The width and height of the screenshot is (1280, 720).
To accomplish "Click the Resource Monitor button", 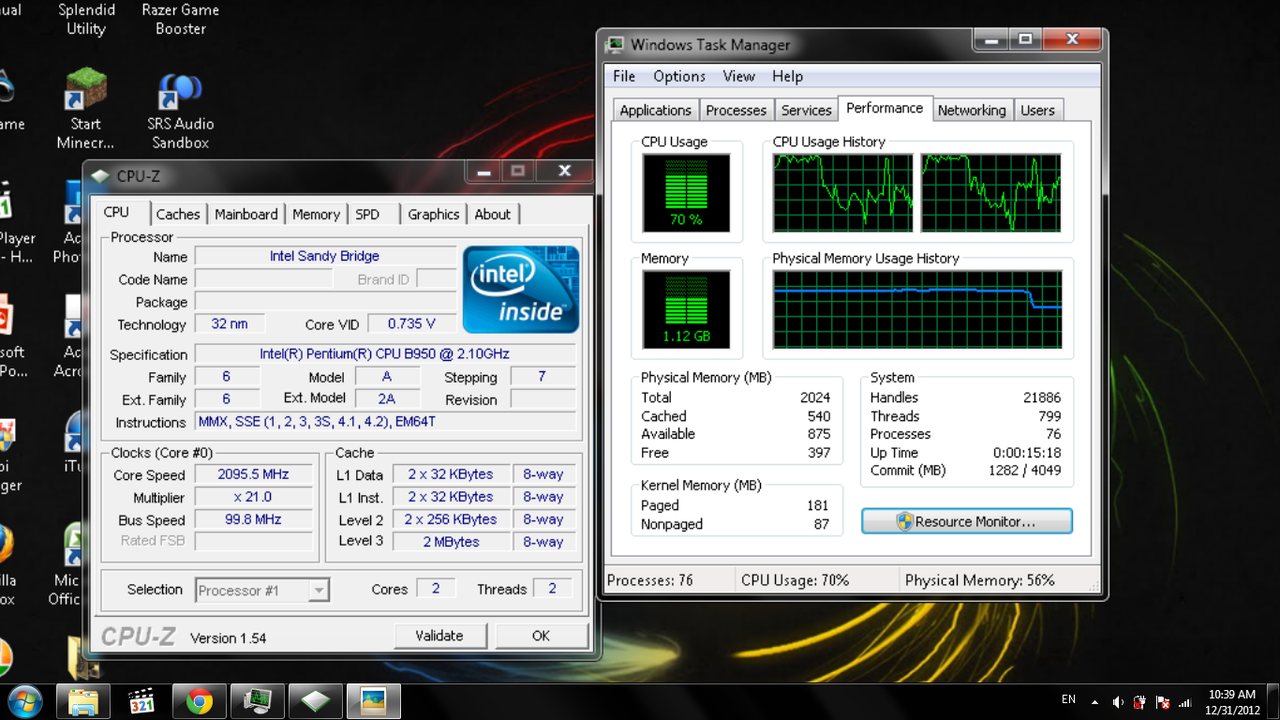I will coord(967,521).
